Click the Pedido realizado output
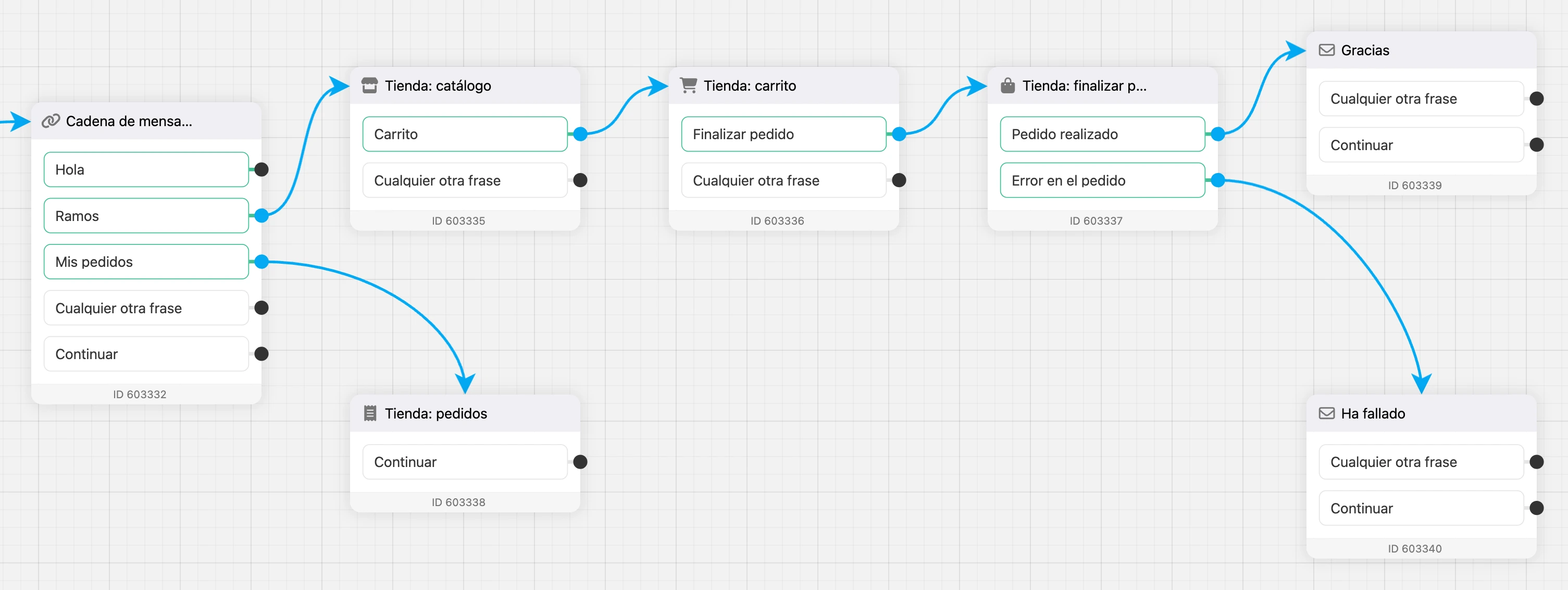Image resolution: width=1568 pixels, height=590 pixels. click(x=1102, y=134)
